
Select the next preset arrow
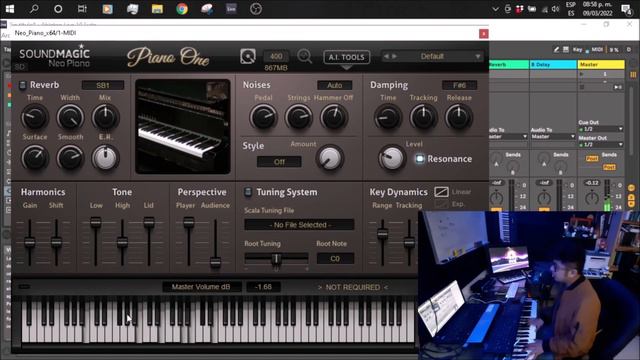pyautogui.click(x=394, y=56)
